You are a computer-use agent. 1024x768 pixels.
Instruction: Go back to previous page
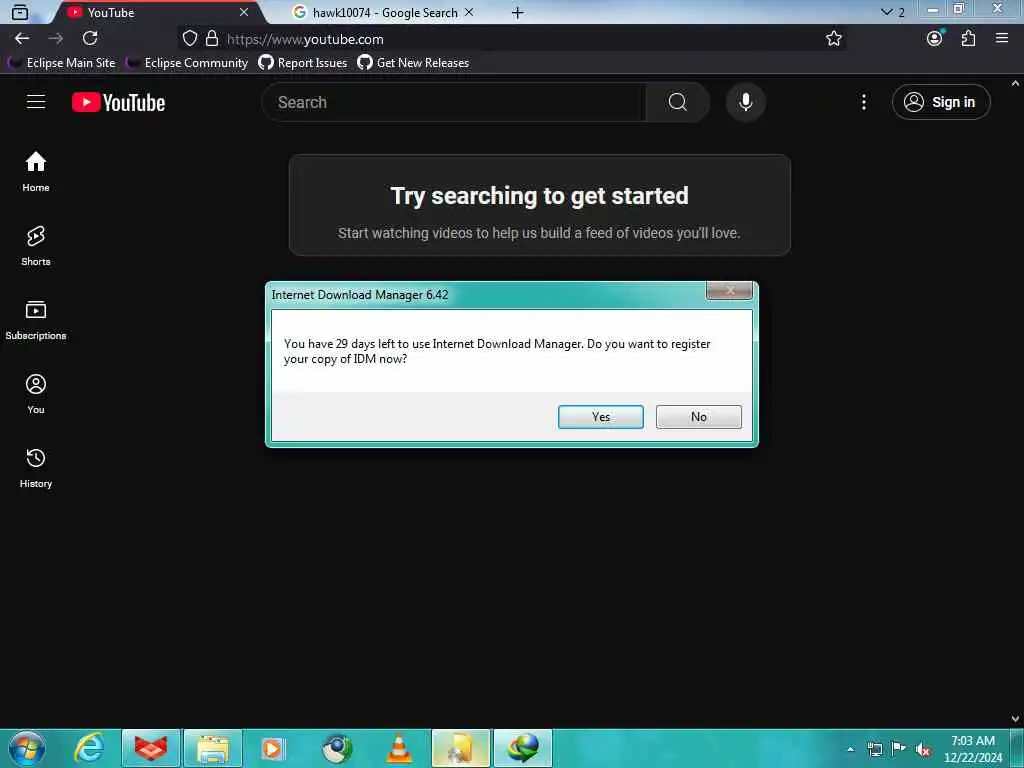22,39
